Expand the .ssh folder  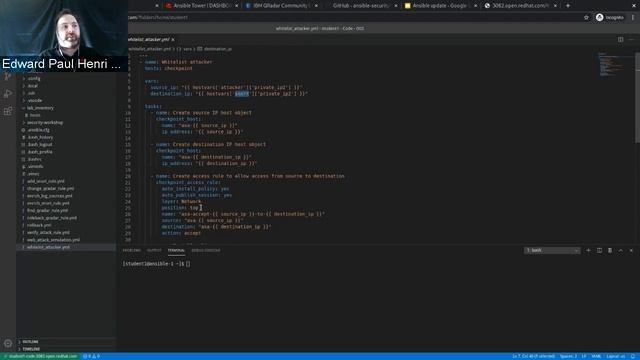click(31, 93)
